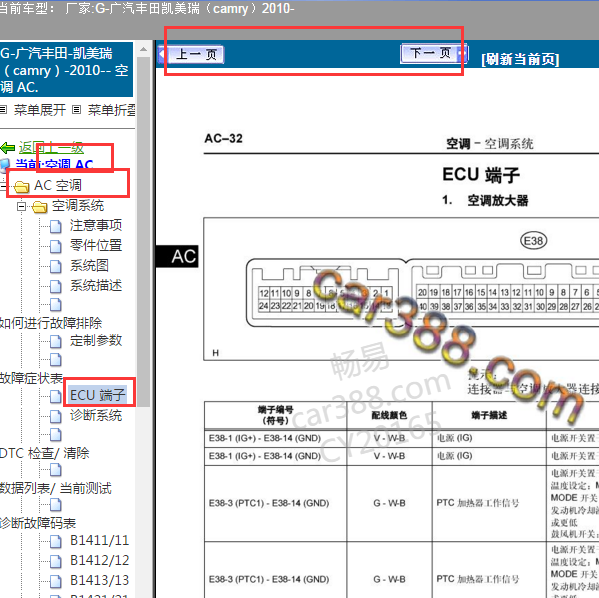This screenshot has height=598, width=599.
Task: Select the AC 空调 folder node
Action: (x=58, y=185)
